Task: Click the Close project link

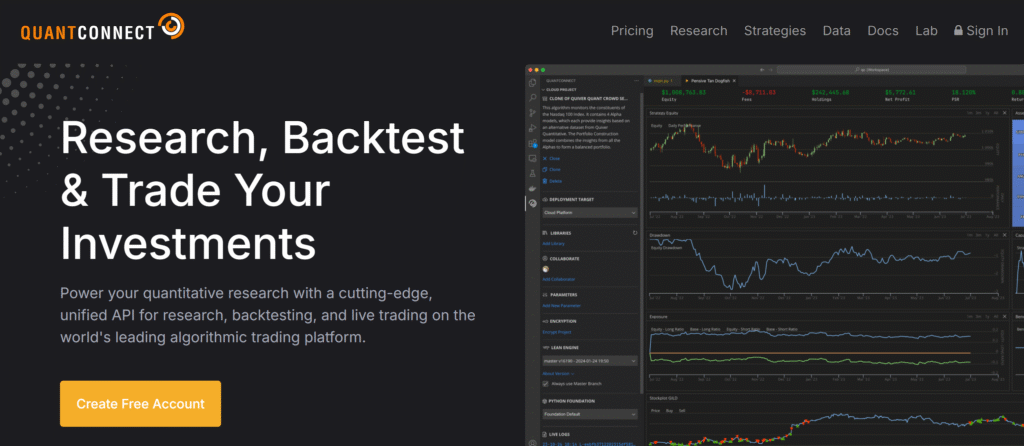Action: click(551, 159)
